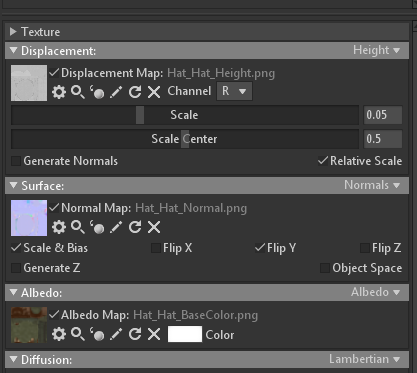Image resolution: width=417 pixels, height=373 pixels.
Task: Edit Normal Map with pencil icon
Action: tap(116, 227)
